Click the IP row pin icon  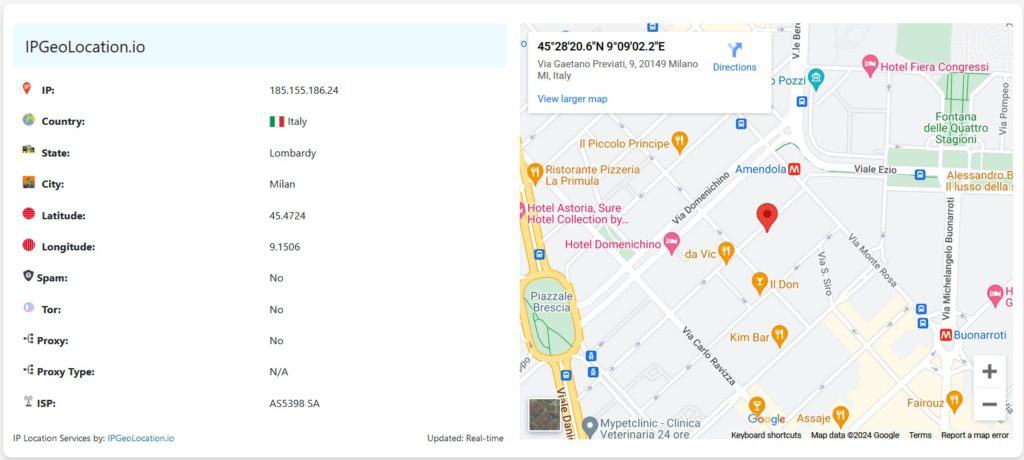click(27, 88)
